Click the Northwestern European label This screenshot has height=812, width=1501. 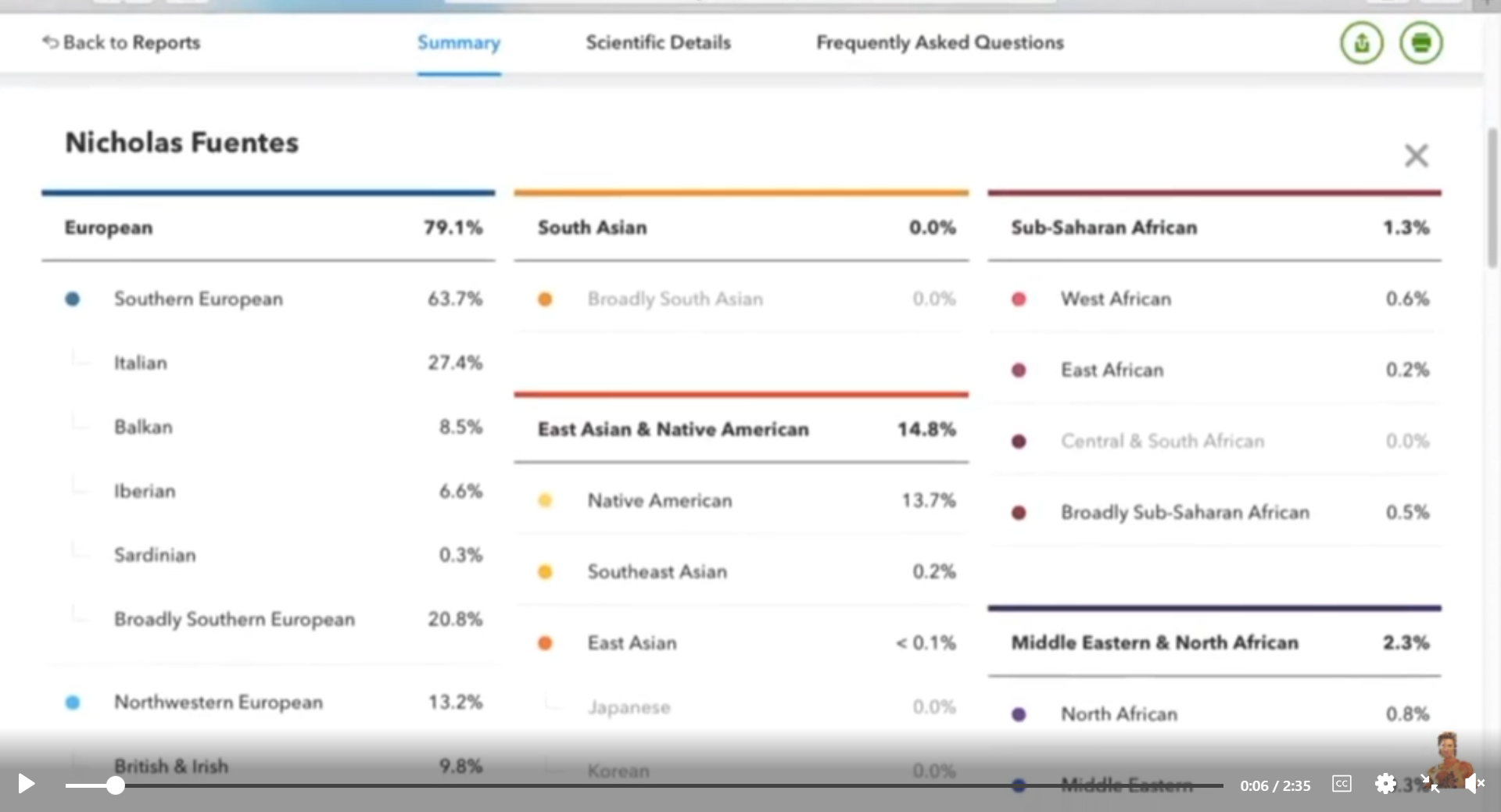pos(218,702)
